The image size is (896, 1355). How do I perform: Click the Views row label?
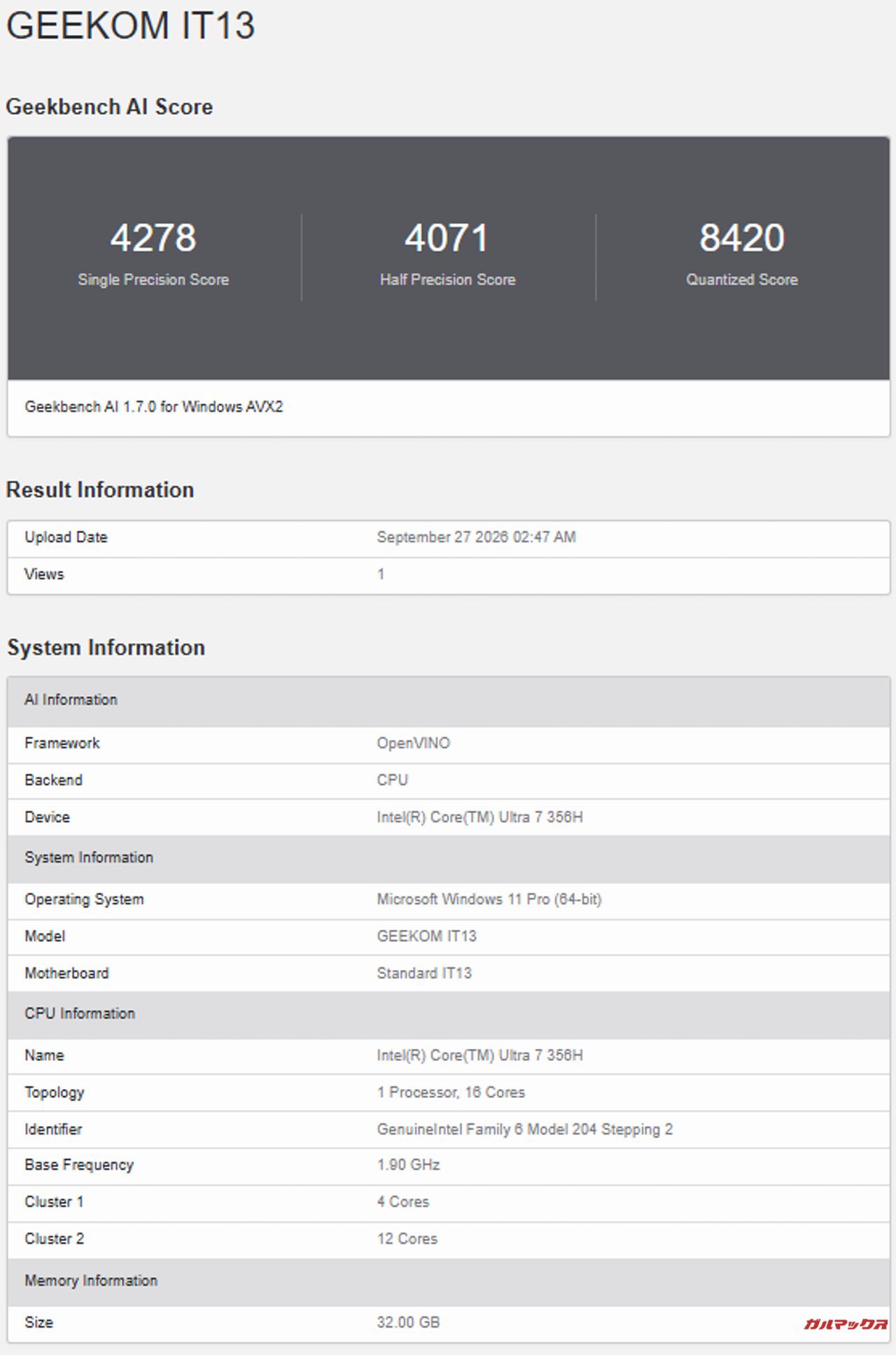click(x=44, y=574)
